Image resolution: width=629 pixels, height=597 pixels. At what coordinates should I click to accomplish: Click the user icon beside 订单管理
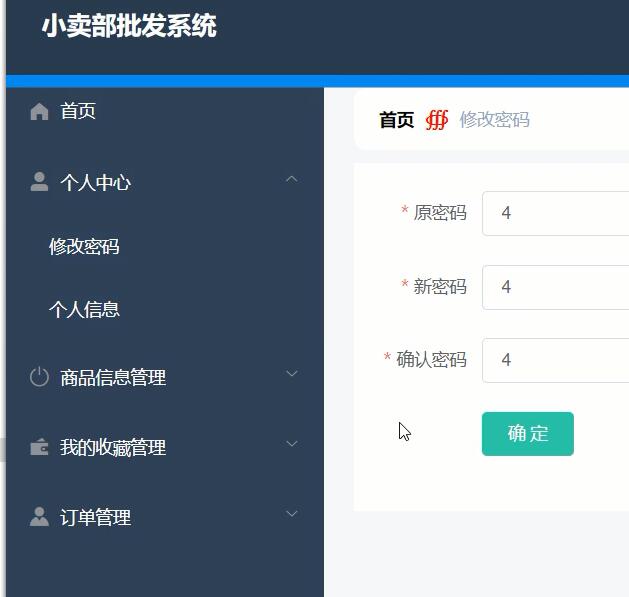39,517
